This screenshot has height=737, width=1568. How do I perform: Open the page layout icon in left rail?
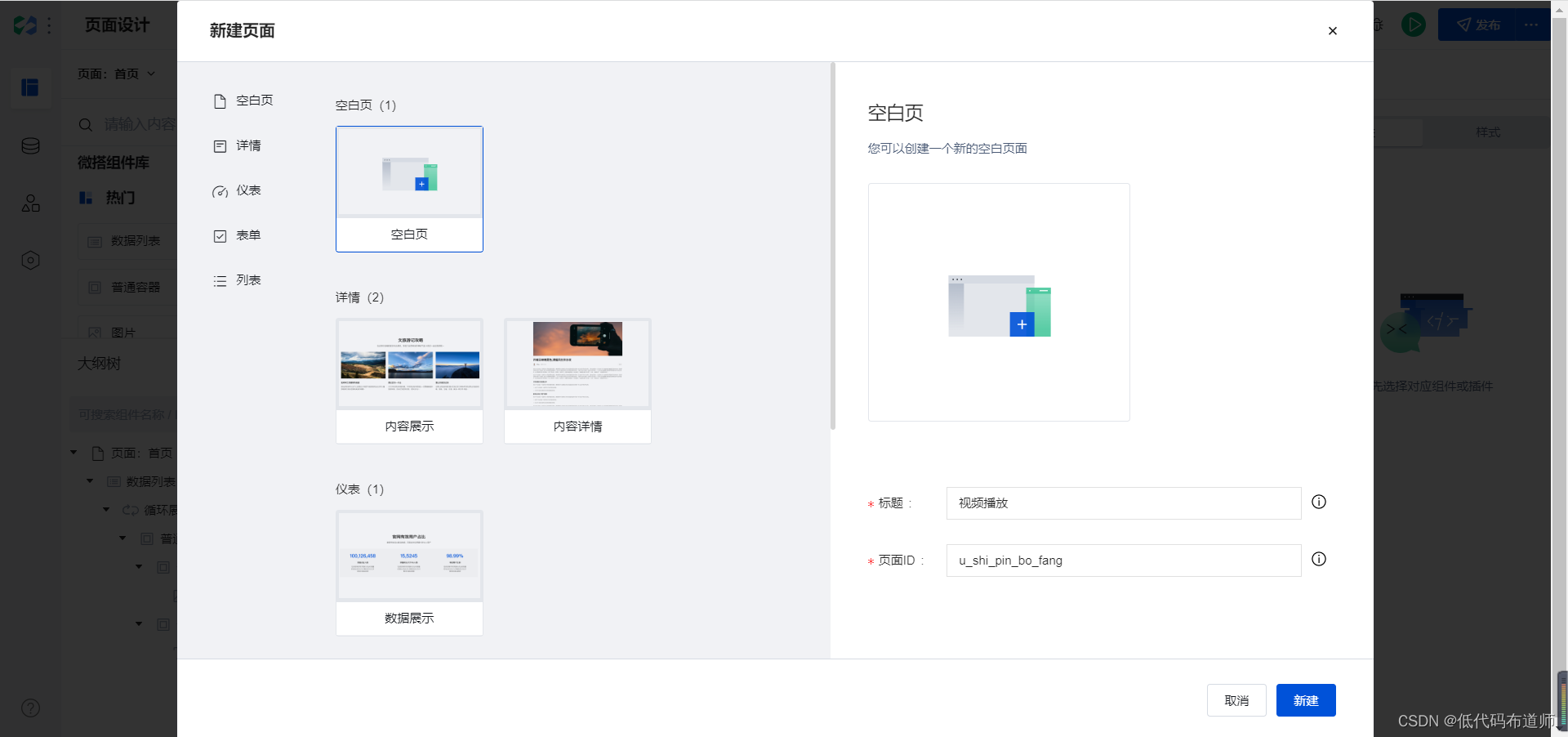[30, 87]
